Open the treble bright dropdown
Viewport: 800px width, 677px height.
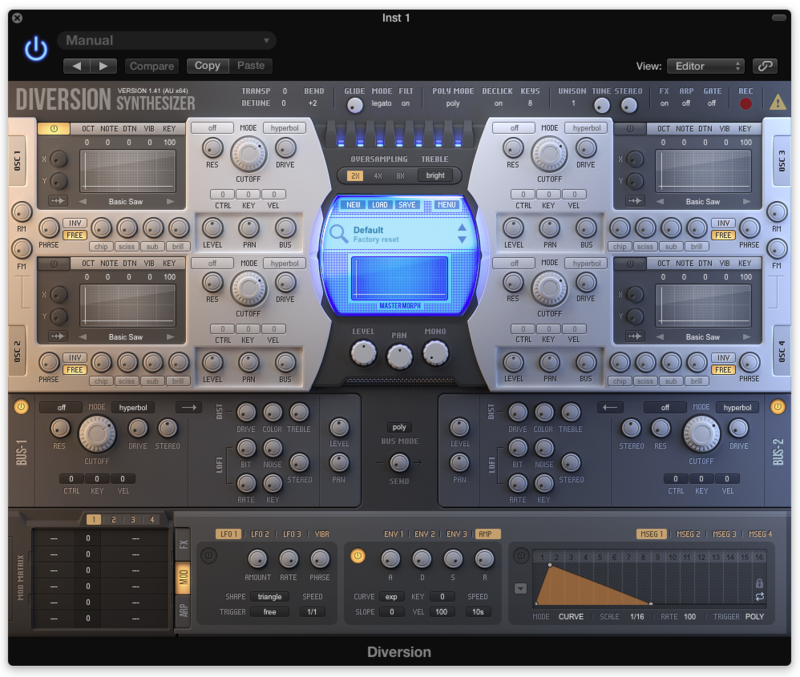[435, 175]
